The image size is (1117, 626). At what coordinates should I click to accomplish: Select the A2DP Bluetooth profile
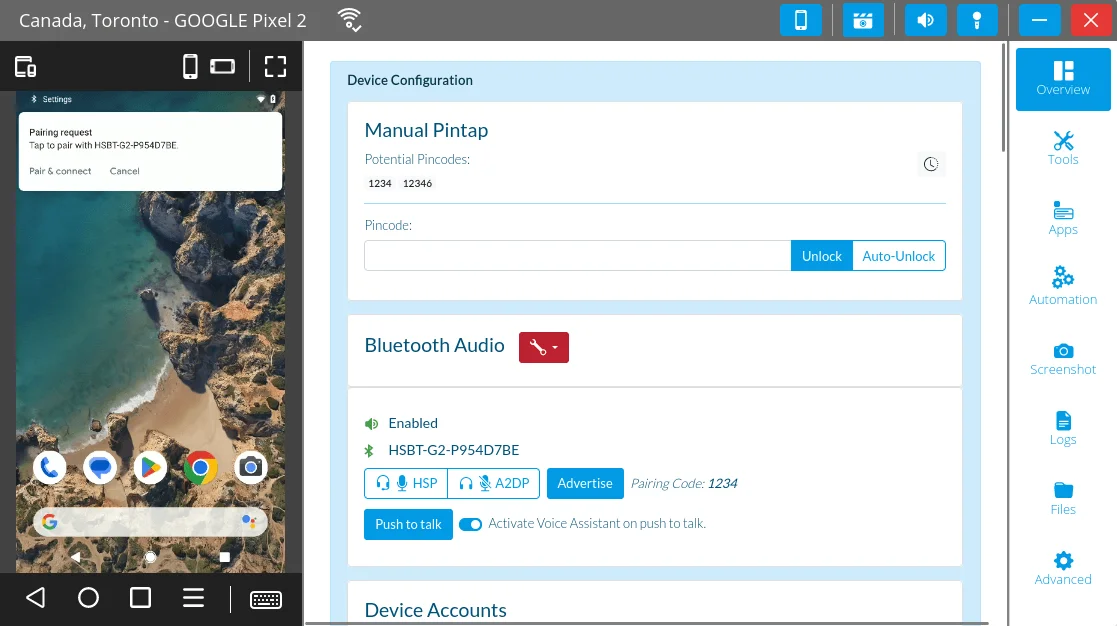(494, 484)
